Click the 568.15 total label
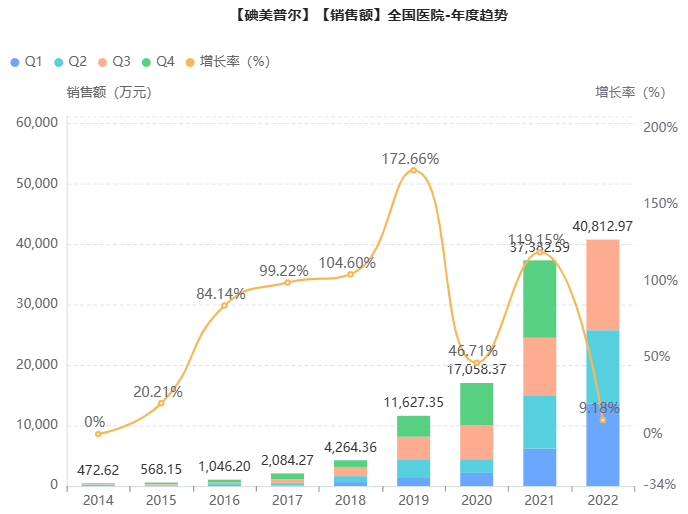Image resolution: width=688 pixels, height=514 pixels. click(x=161, y=470)
